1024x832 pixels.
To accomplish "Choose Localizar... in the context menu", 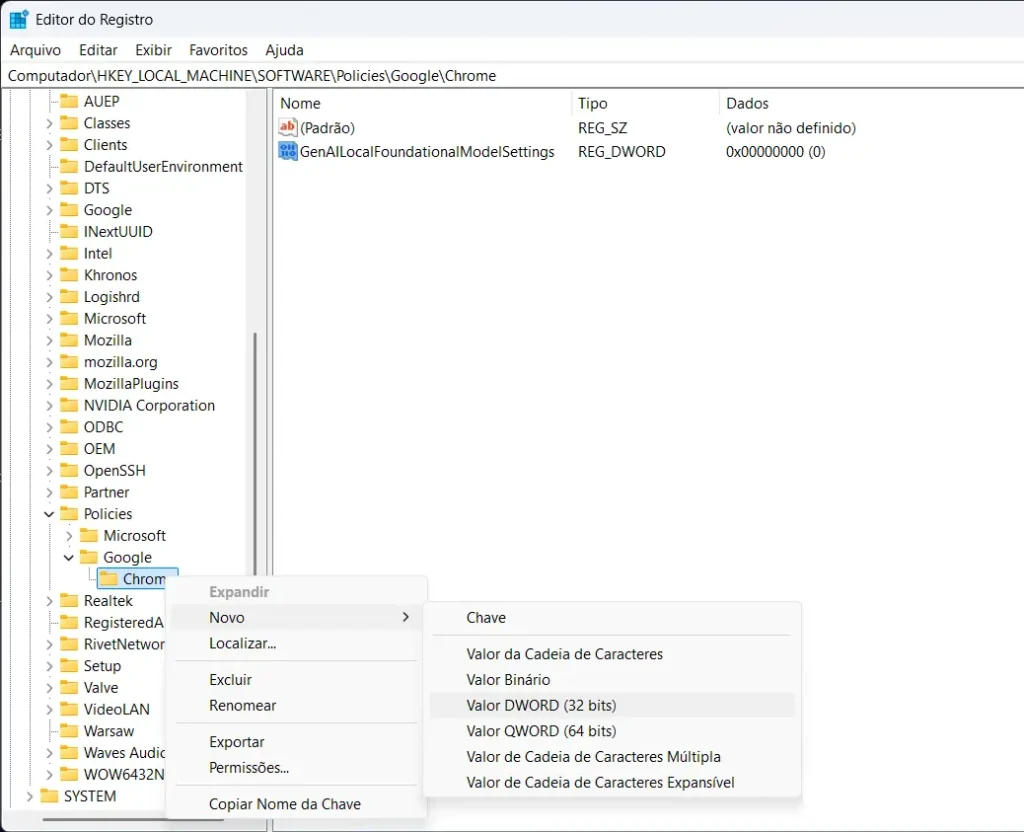I will pos(296,643).
